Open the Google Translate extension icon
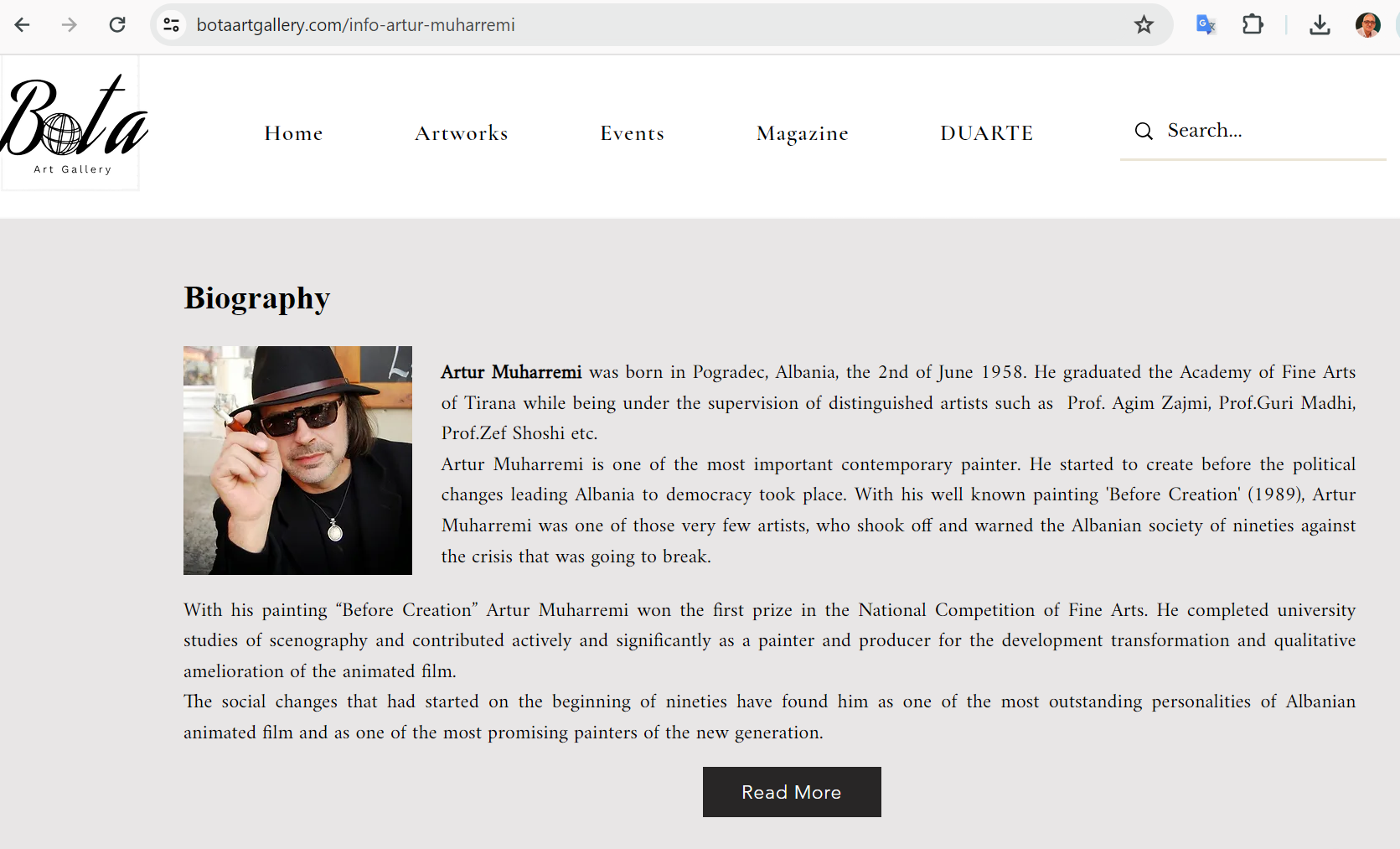 tap(1206, 25)
